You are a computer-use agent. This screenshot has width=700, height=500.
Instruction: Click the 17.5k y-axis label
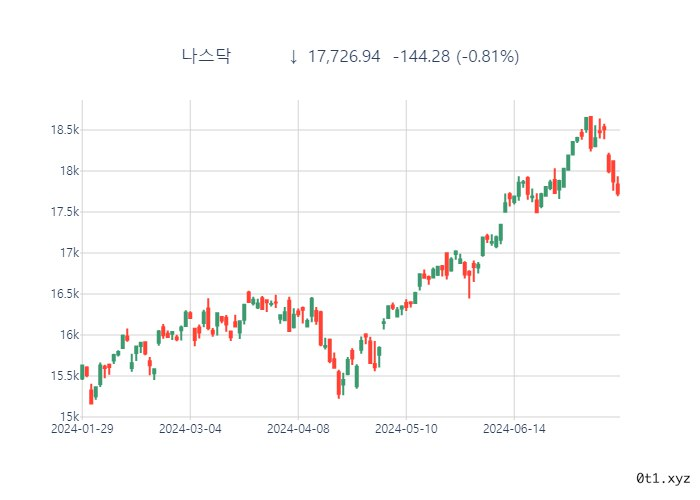65,212
